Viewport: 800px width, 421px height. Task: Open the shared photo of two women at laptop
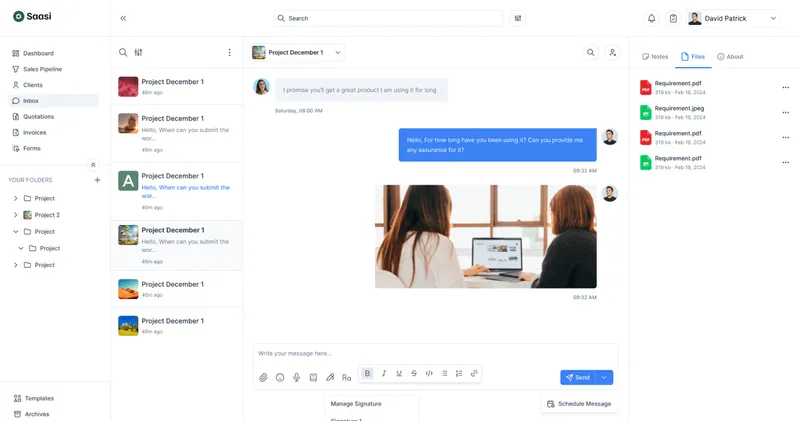point(486,236)
